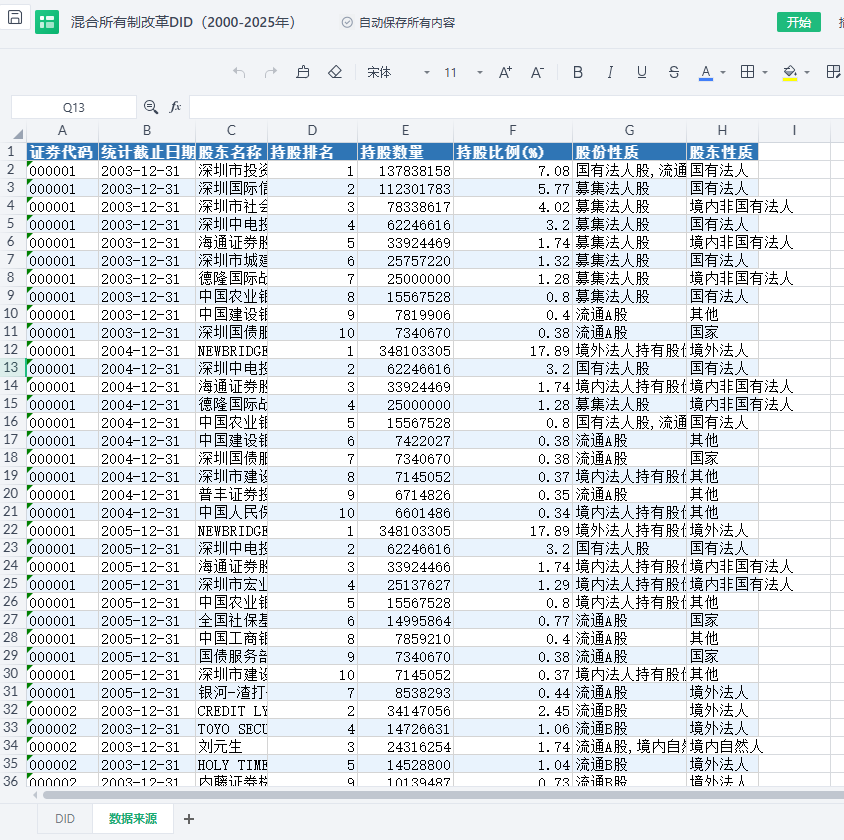Switch to the DID sheet tab
Image resolution: width=844 pixels, height=840 pixels.
(65, 818)
